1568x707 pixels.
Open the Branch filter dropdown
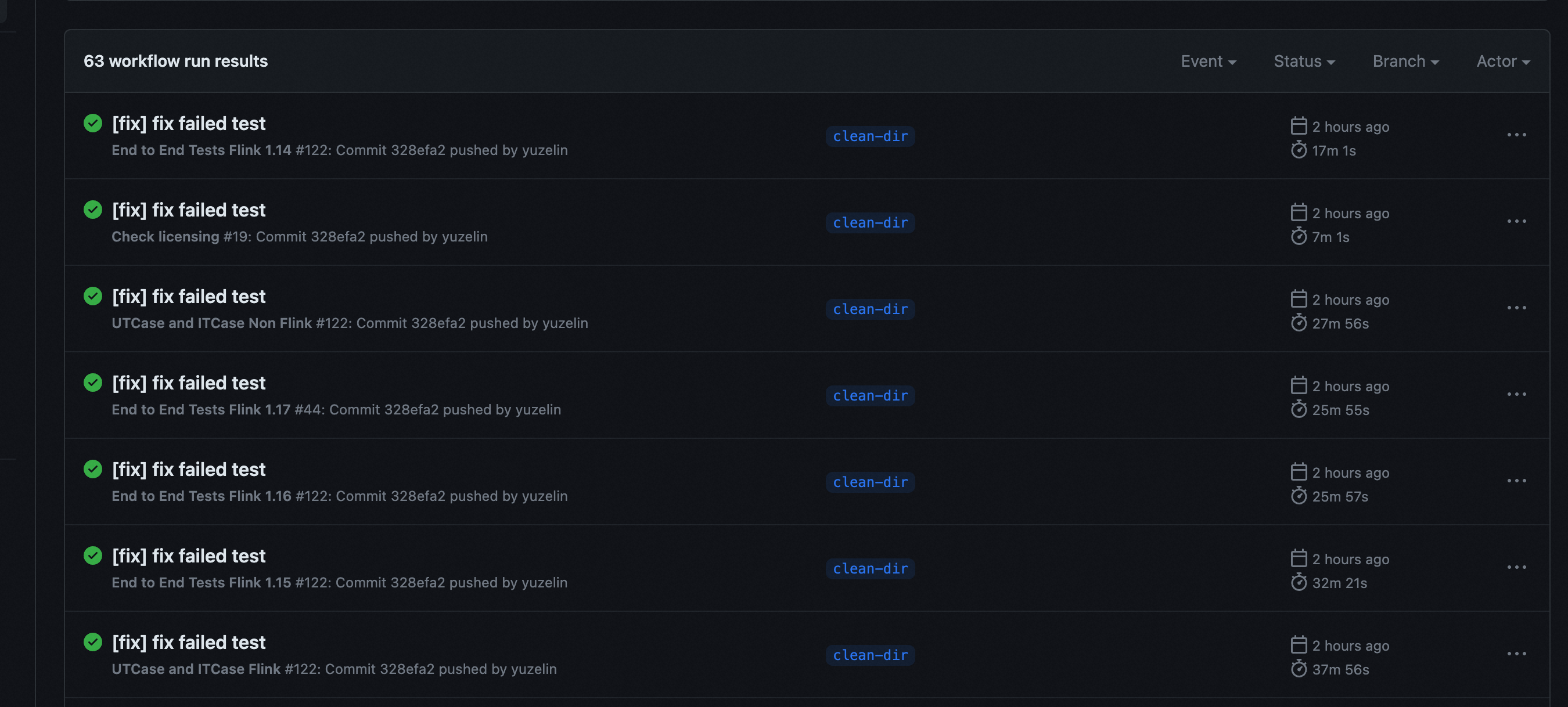1405,62
